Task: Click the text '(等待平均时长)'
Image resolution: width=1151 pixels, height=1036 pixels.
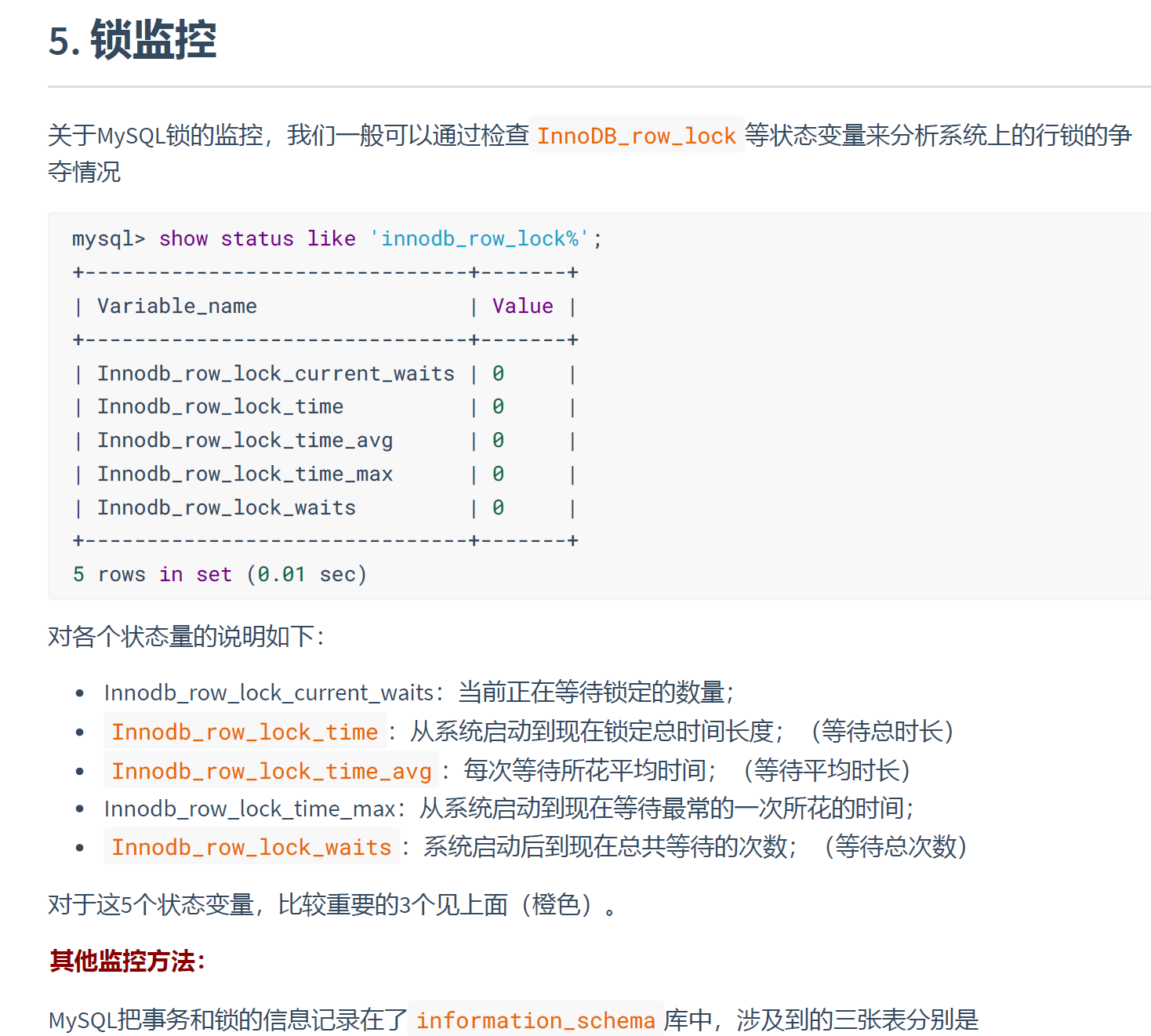Action: pyautogui.click(x=827, y=771)
